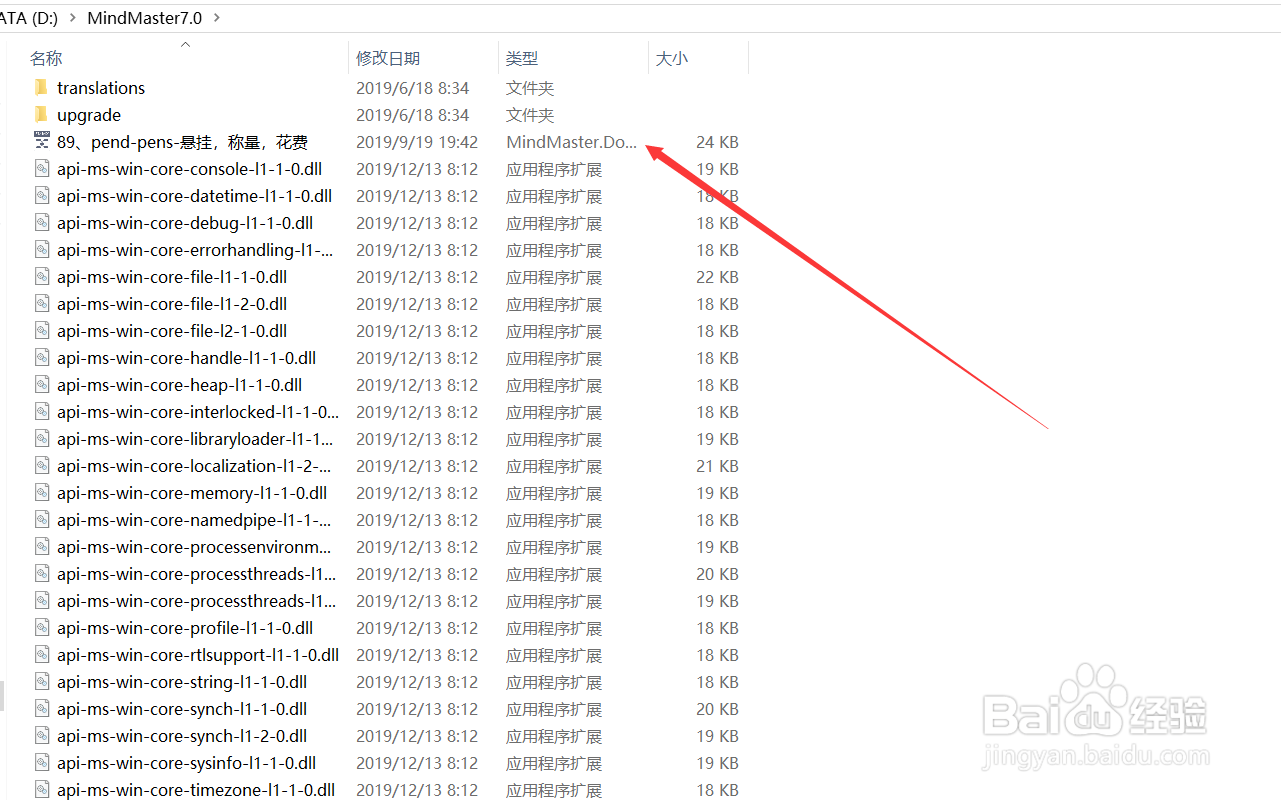Click the DLL icon of api-ms-win-core-file-l2-1-0.dll
The image size is (1281, 800).
coord(41,331)
